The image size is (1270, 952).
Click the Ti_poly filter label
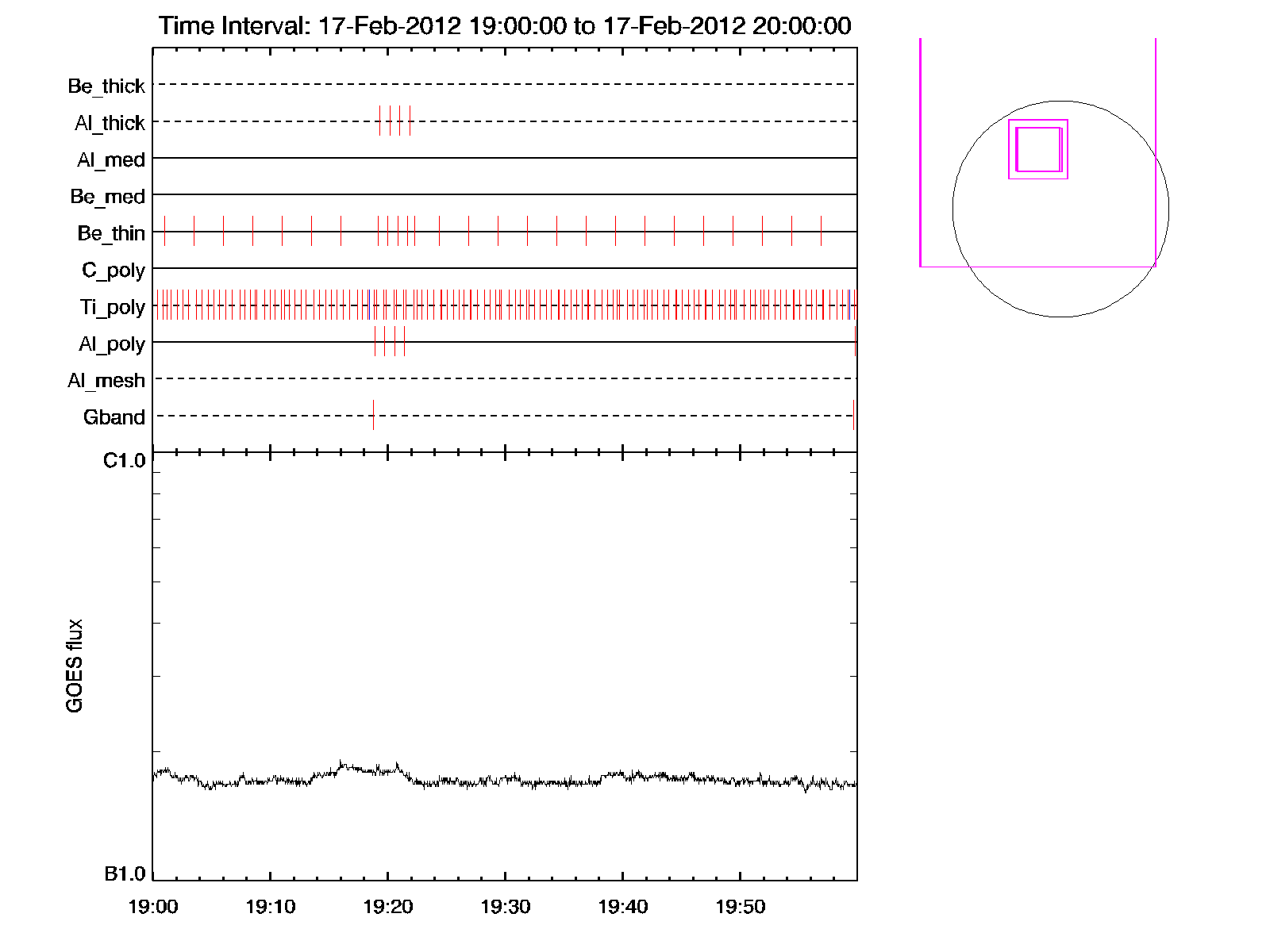coord(112,307)
